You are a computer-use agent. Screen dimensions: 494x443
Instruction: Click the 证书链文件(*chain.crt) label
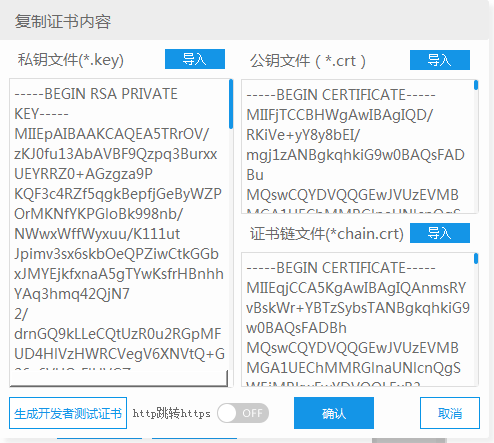click(327, 234)
